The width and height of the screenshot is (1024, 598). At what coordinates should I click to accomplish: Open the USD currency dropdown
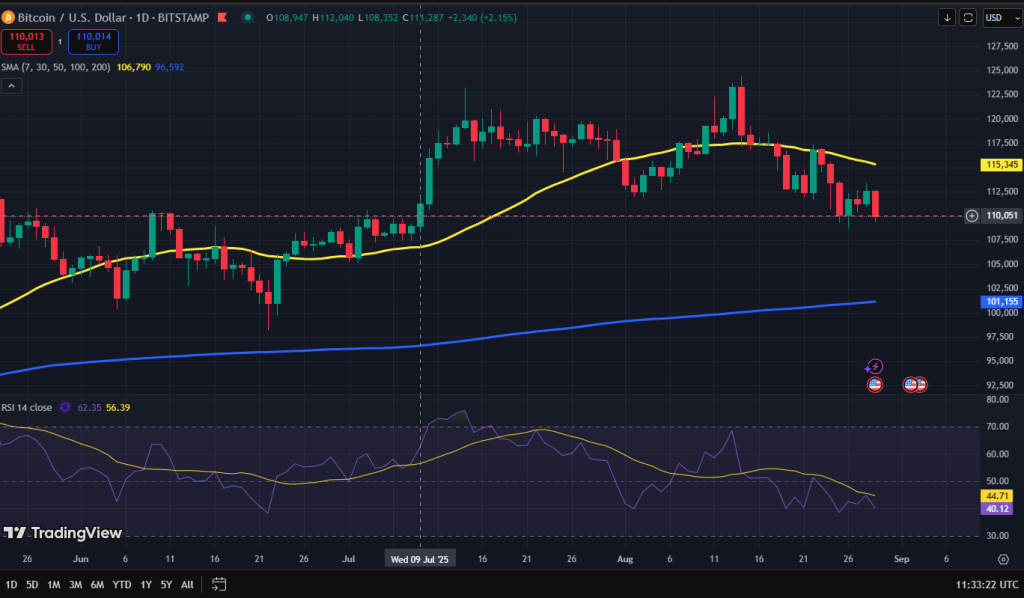(1002, 18)
